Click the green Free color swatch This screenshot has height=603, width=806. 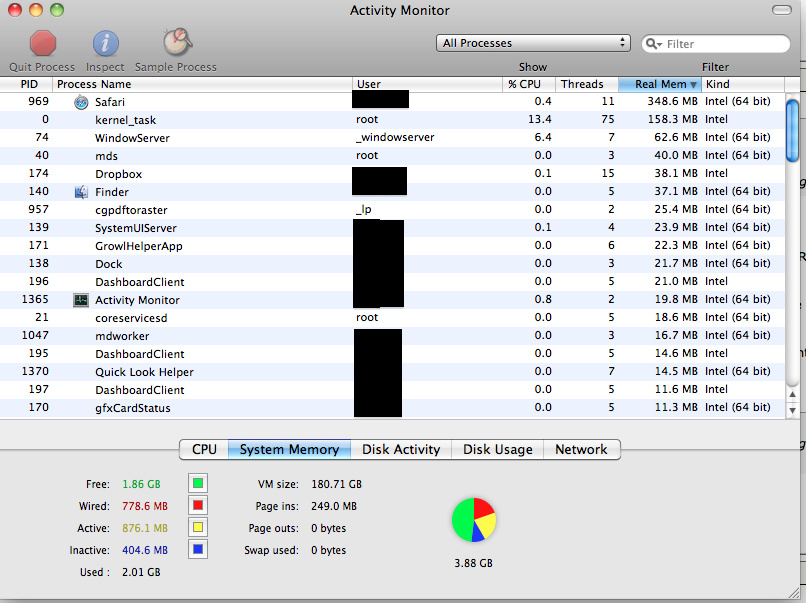198,484
